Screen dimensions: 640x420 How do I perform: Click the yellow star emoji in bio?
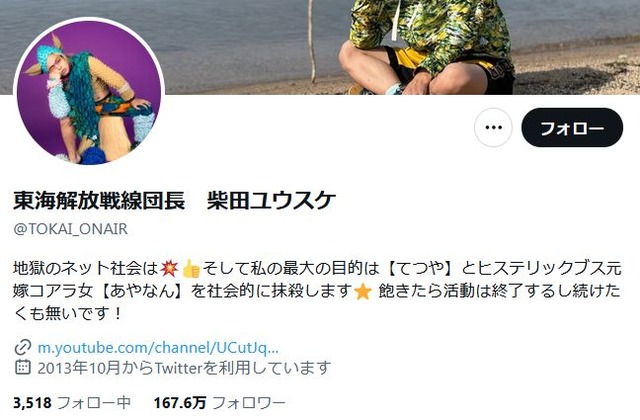(x=363, y=291)
